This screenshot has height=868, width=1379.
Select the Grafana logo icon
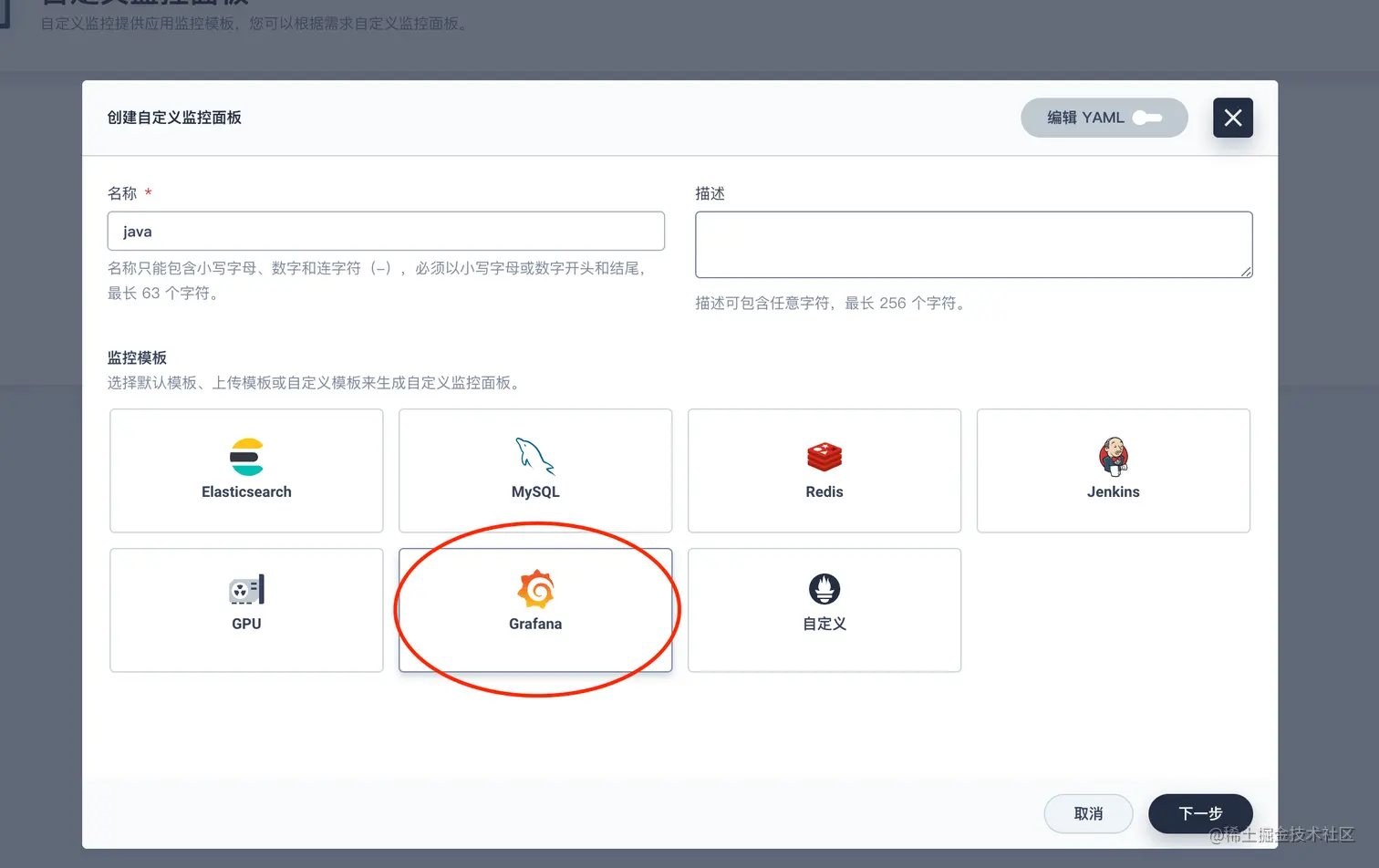pos(535,589)
